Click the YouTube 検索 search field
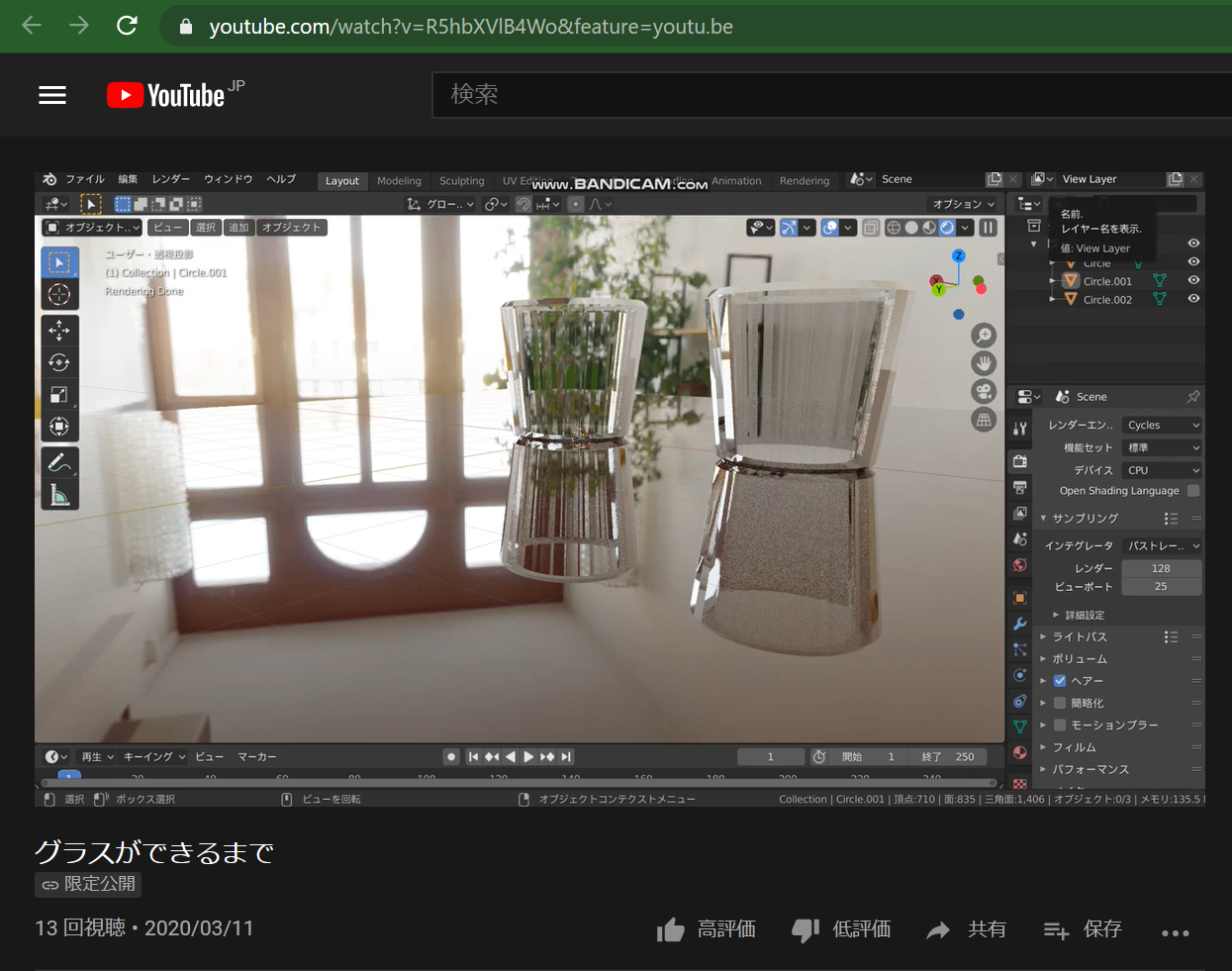Image resolution: width=1232 pixels, height=971 pixels. pyautogui.click(x=831, y=95)
